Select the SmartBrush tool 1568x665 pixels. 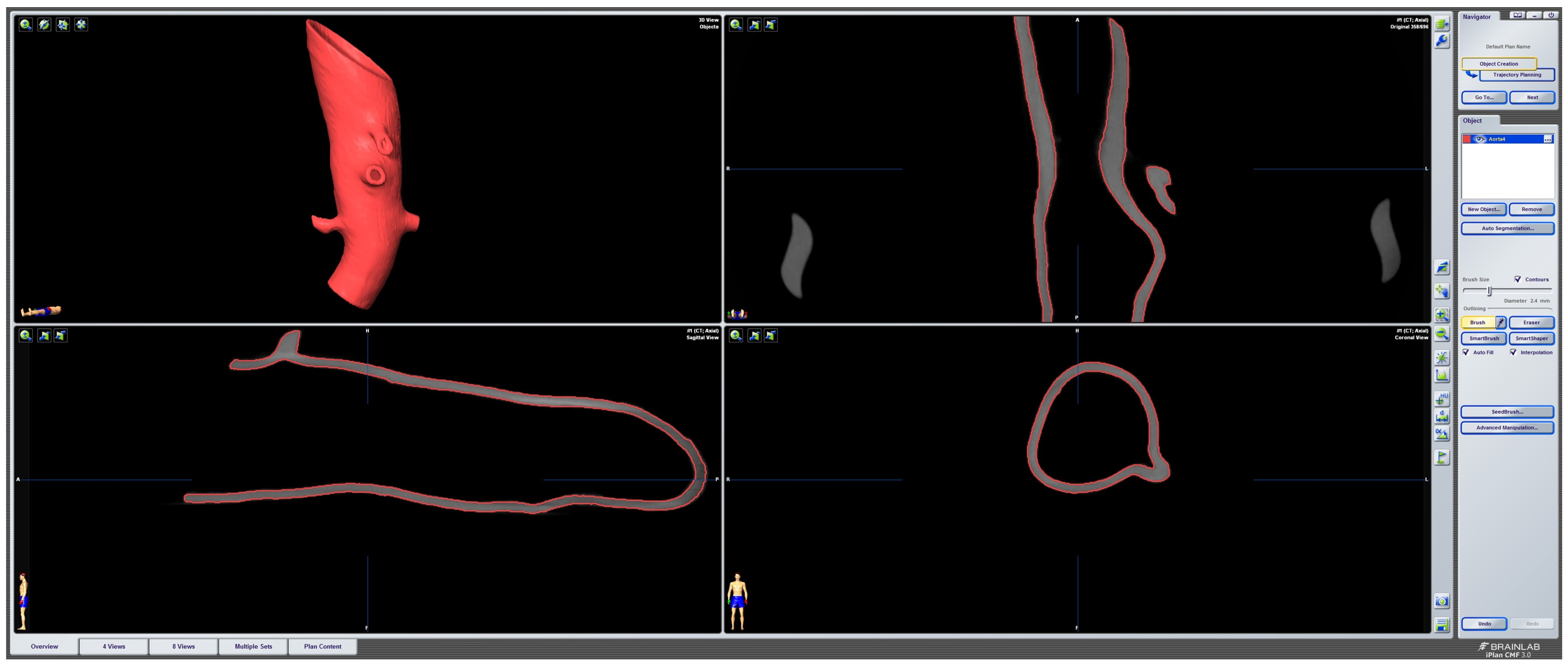(x=1483, y=339)
